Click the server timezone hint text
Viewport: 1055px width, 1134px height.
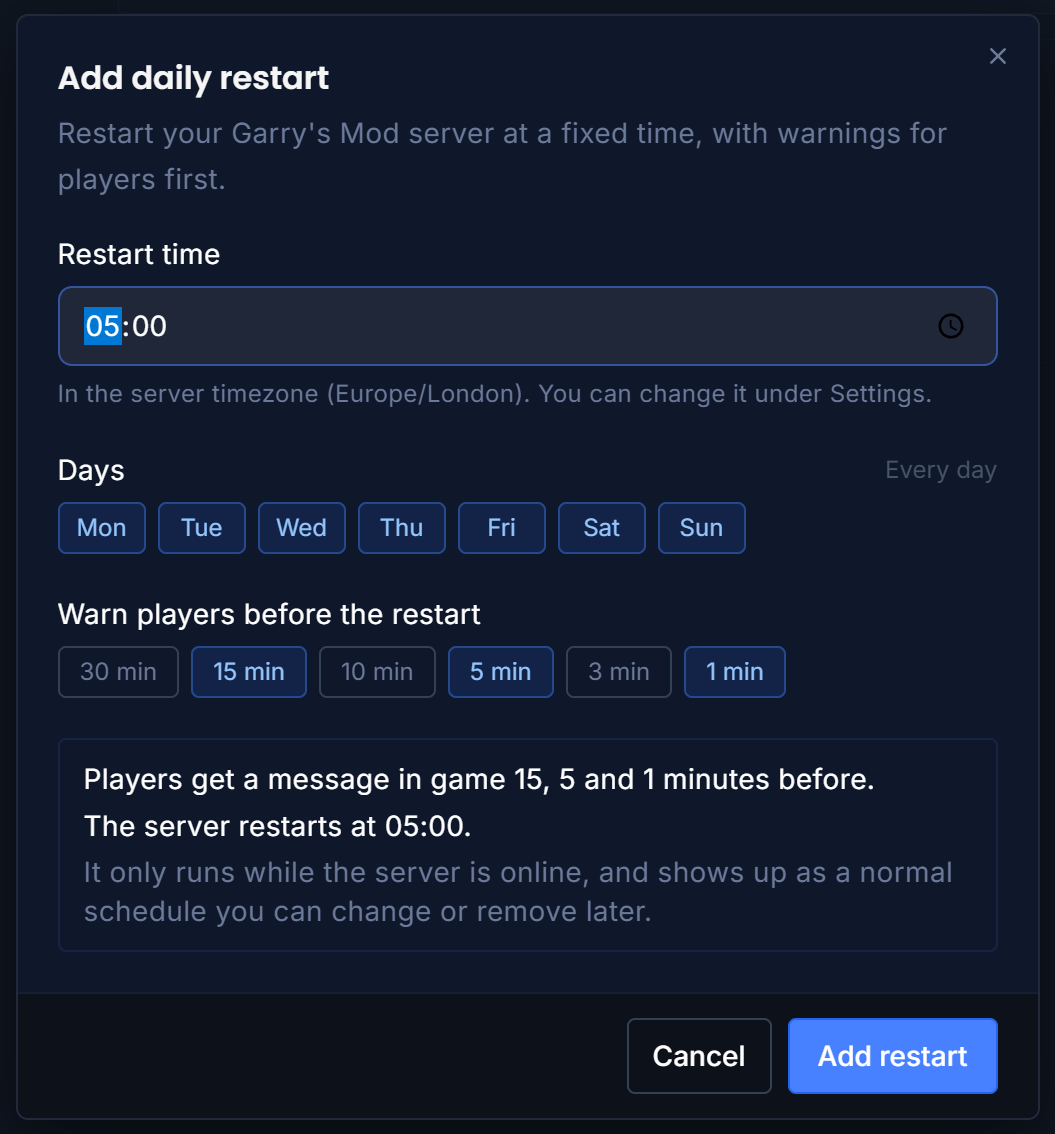(x=495, y=394)
